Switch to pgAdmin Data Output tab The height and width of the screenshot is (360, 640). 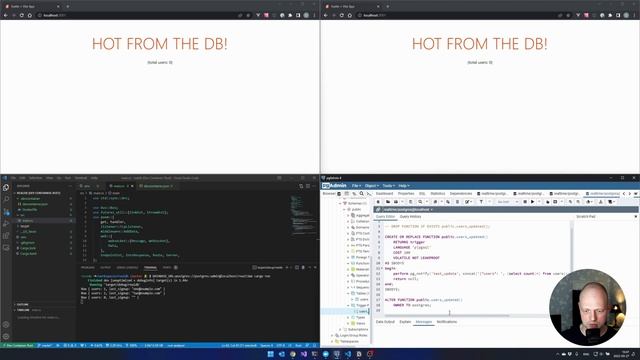coord(385,322)
